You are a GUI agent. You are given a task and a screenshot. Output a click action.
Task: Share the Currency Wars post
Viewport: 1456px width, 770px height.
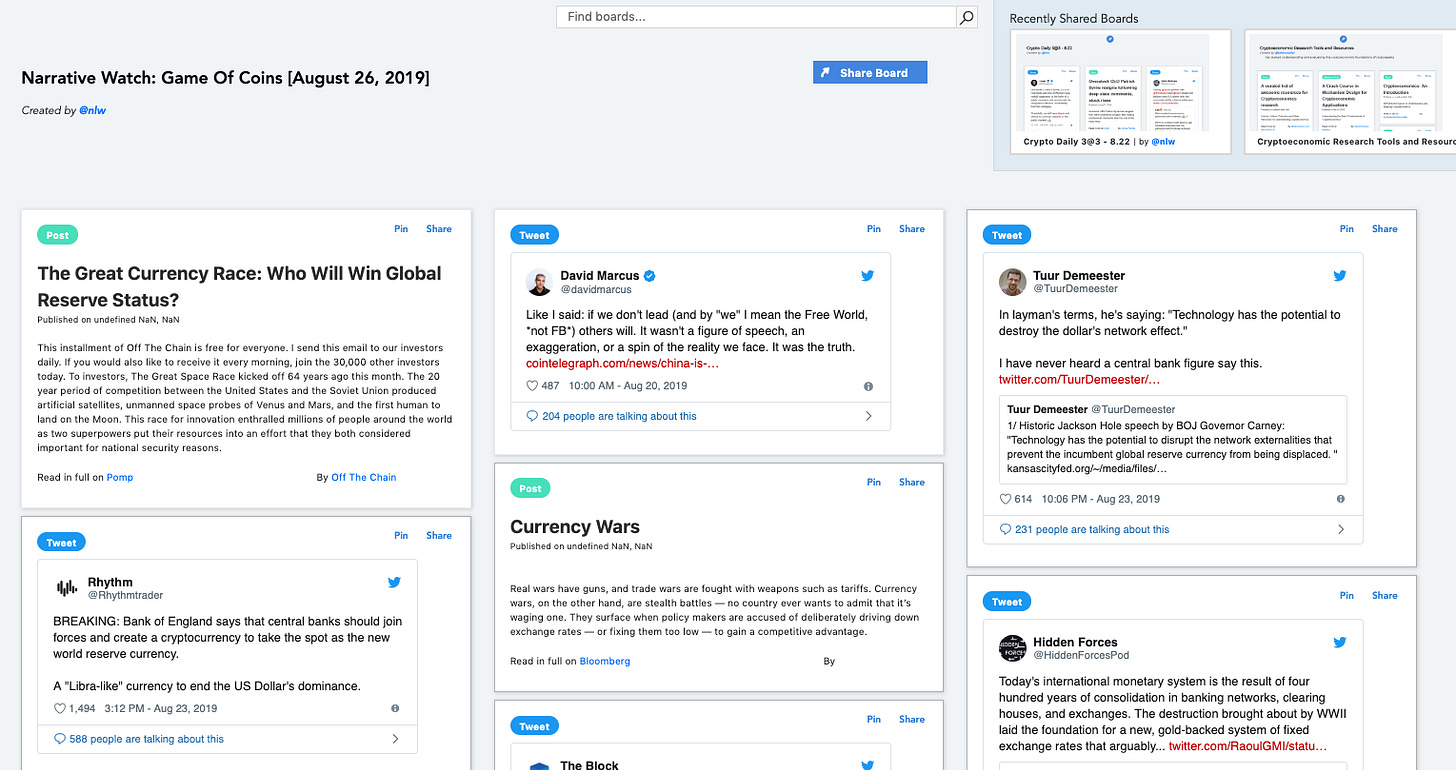912,482
